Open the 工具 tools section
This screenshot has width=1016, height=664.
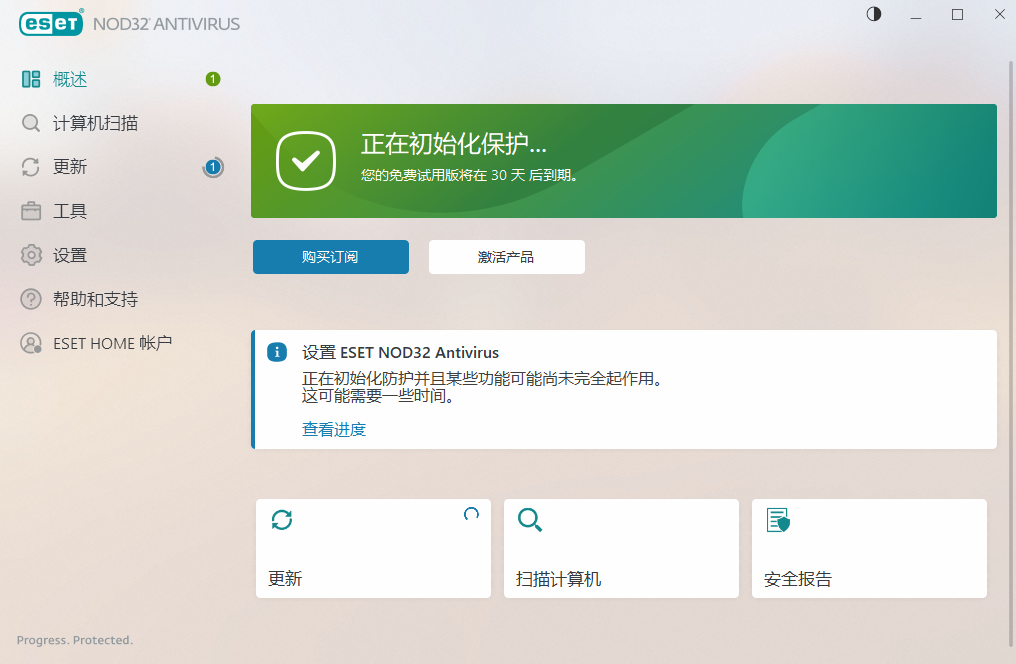click(70, 211)
